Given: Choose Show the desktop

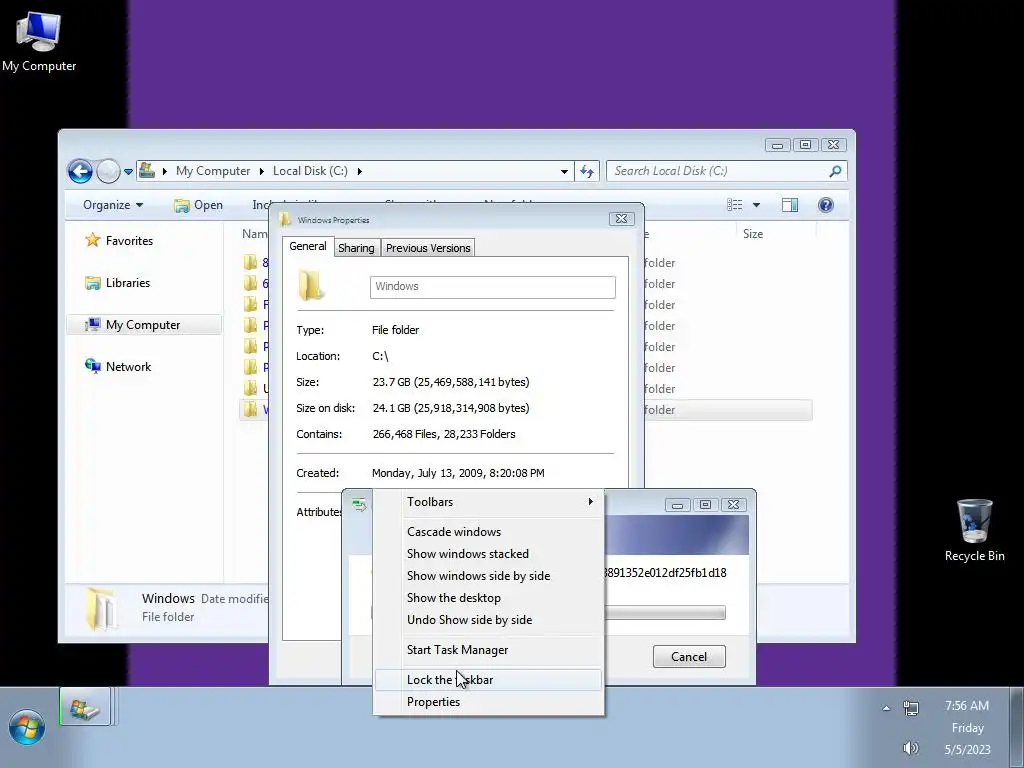Looking at the screenshot, I should [x=488, y=598].
